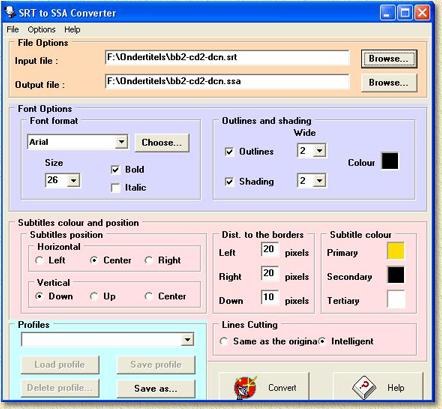Screen dimensions: 442x409
Task: Open the Shading width dropdown
Action: (320, 181)
